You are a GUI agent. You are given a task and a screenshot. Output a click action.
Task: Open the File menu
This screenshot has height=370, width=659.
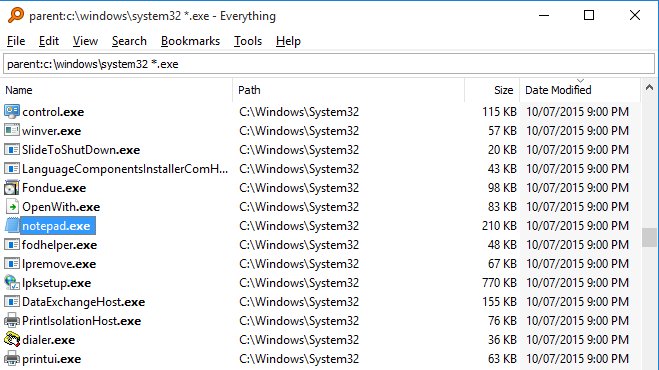[x=16, y=41]
